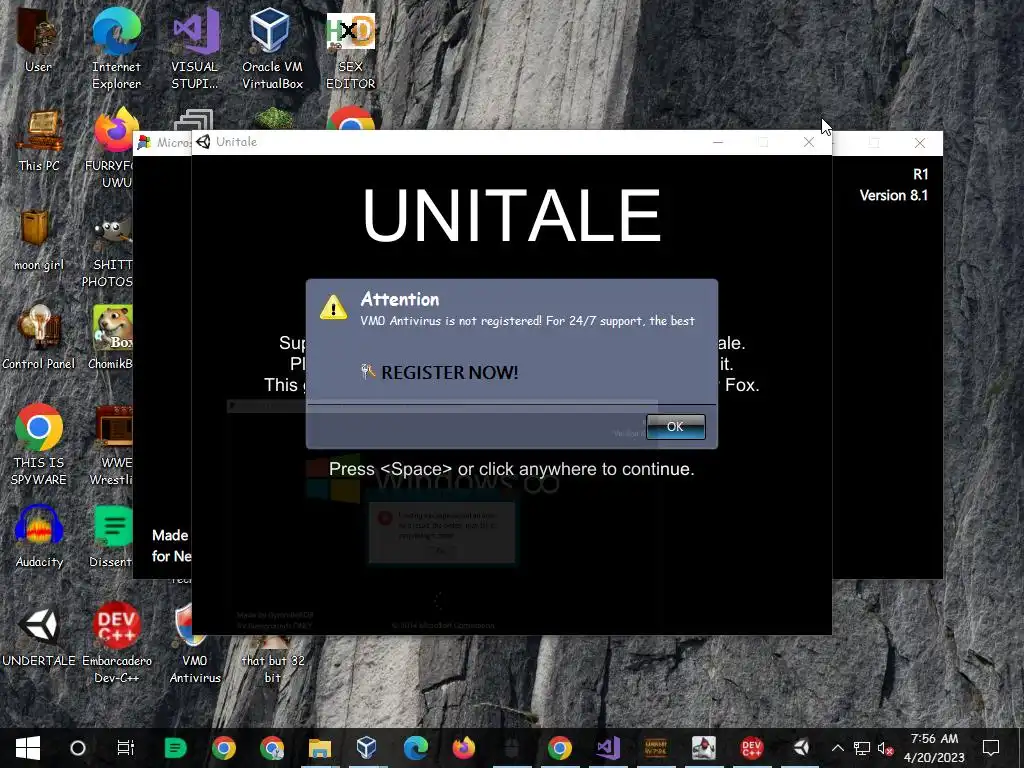Screen dimensions: 1024x768
Task: Select the UNDERTALE desktop icon
Action: (39, 636)
